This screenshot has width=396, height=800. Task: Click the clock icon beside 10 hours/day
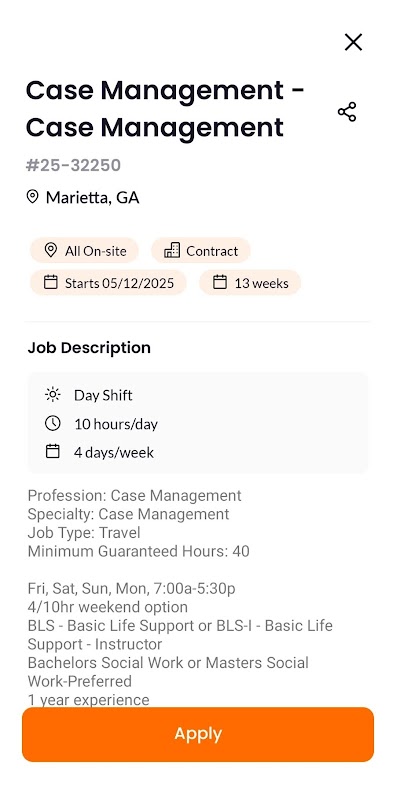click(x=53, y=423)
